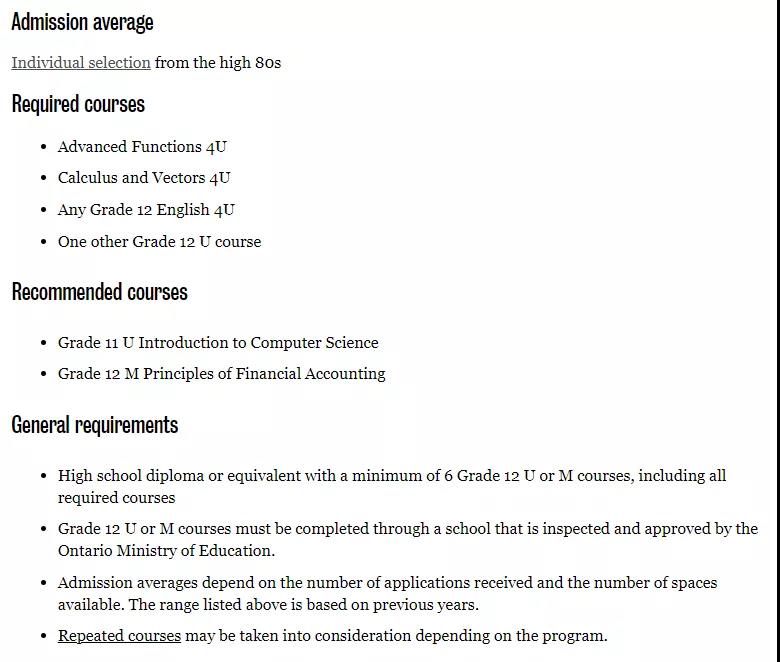The width and height of the screenshot is (780, 662).
Task: Click the bullet before Advanced Functions 4U
Action: pos(44,147)
